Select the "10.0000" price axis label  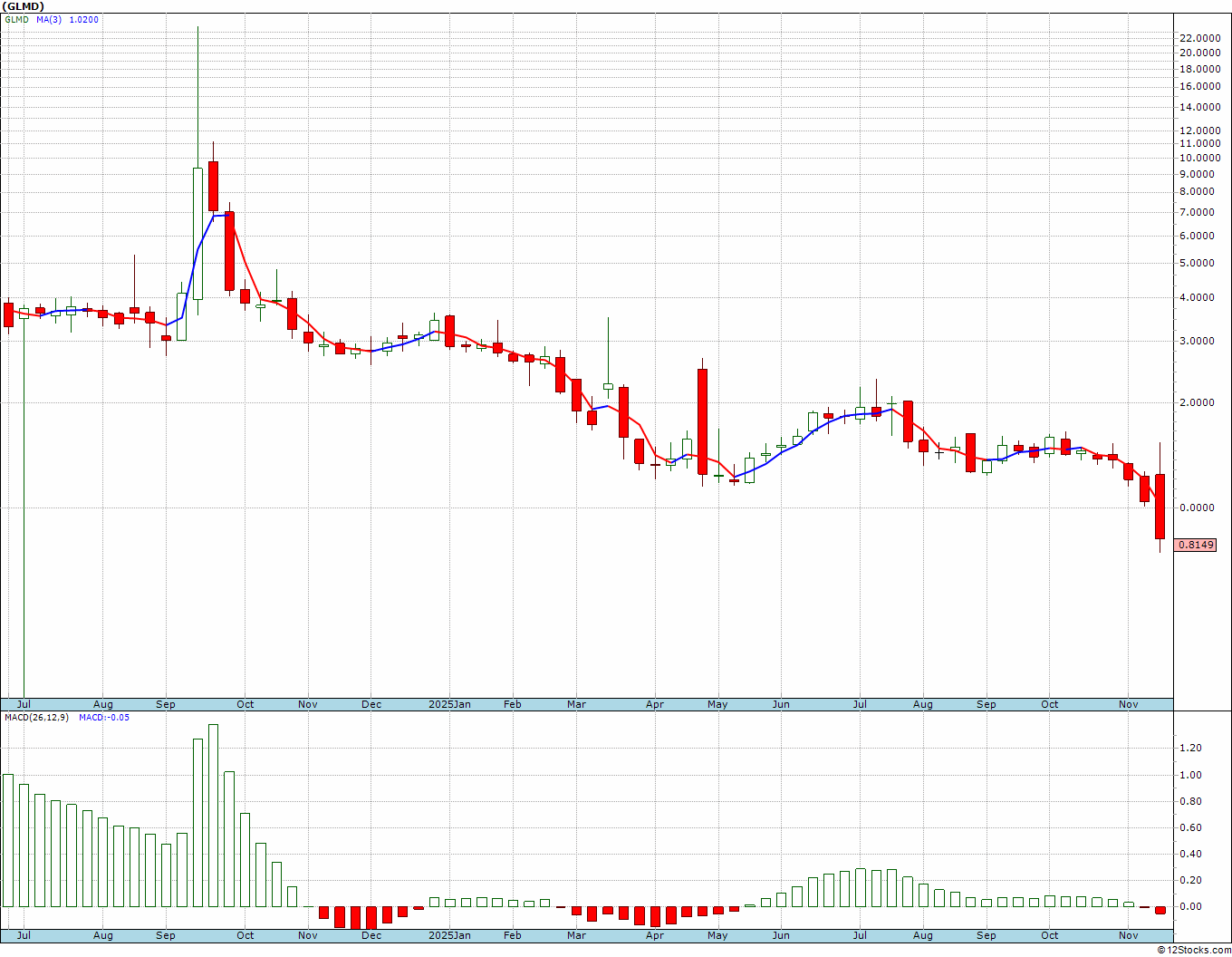click(x=1199, y=158)
